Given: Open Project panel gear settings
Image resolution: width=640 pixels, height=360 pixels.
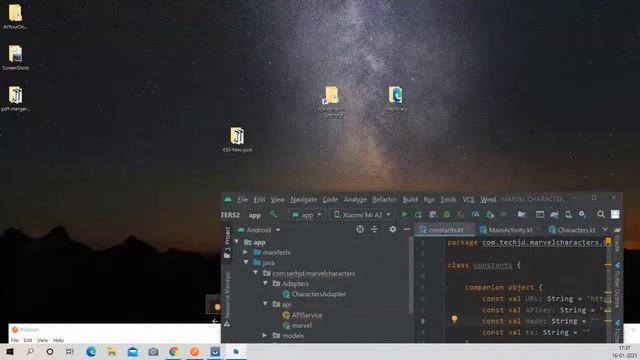Looking at the screenshot, I should click(x=392, y=229).
